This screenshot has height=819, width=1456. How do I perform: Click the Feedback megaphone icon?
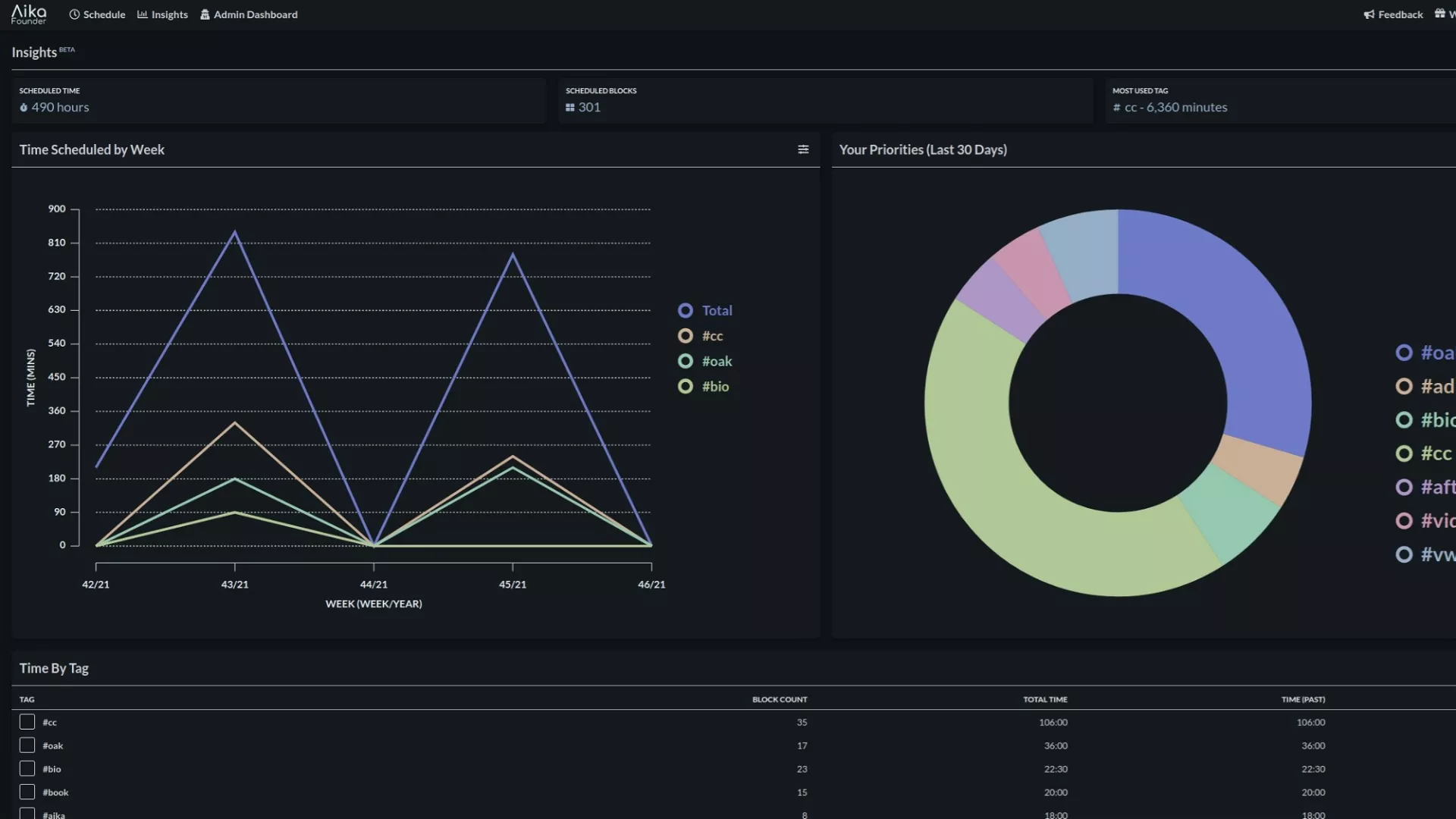(1369, 14)
